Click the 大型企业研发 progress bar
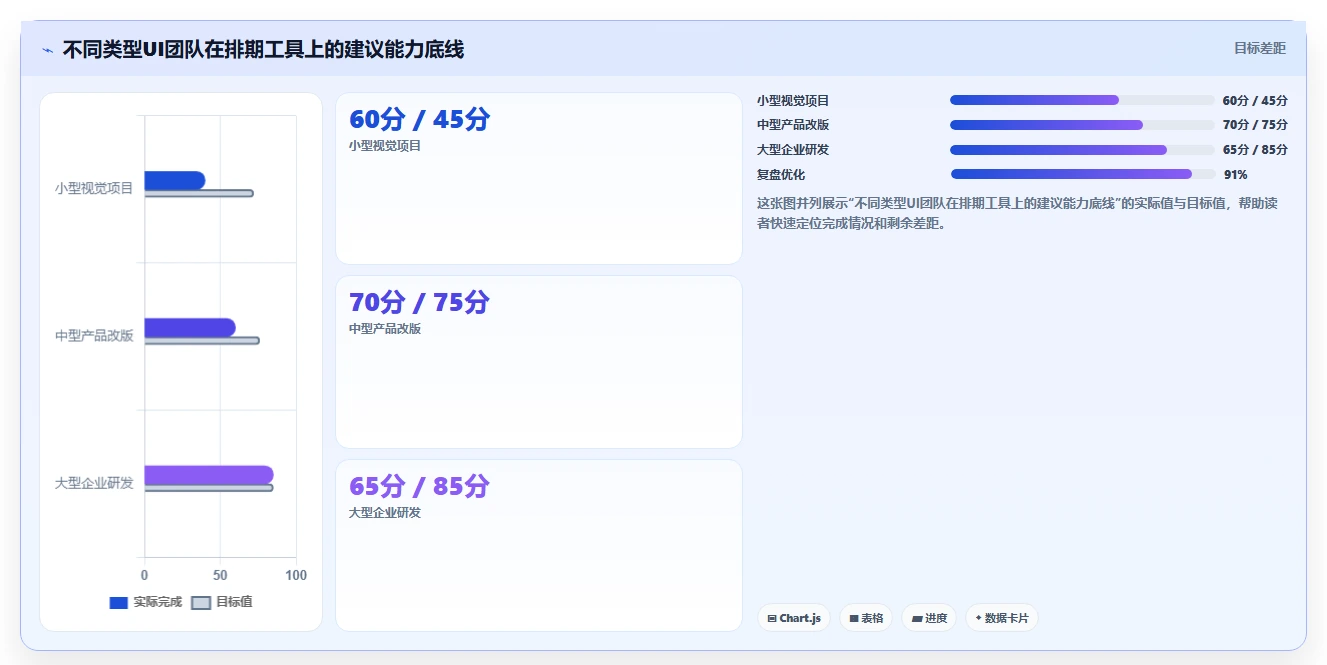Screen dimensions: 1327x665 coord(1082,150)
